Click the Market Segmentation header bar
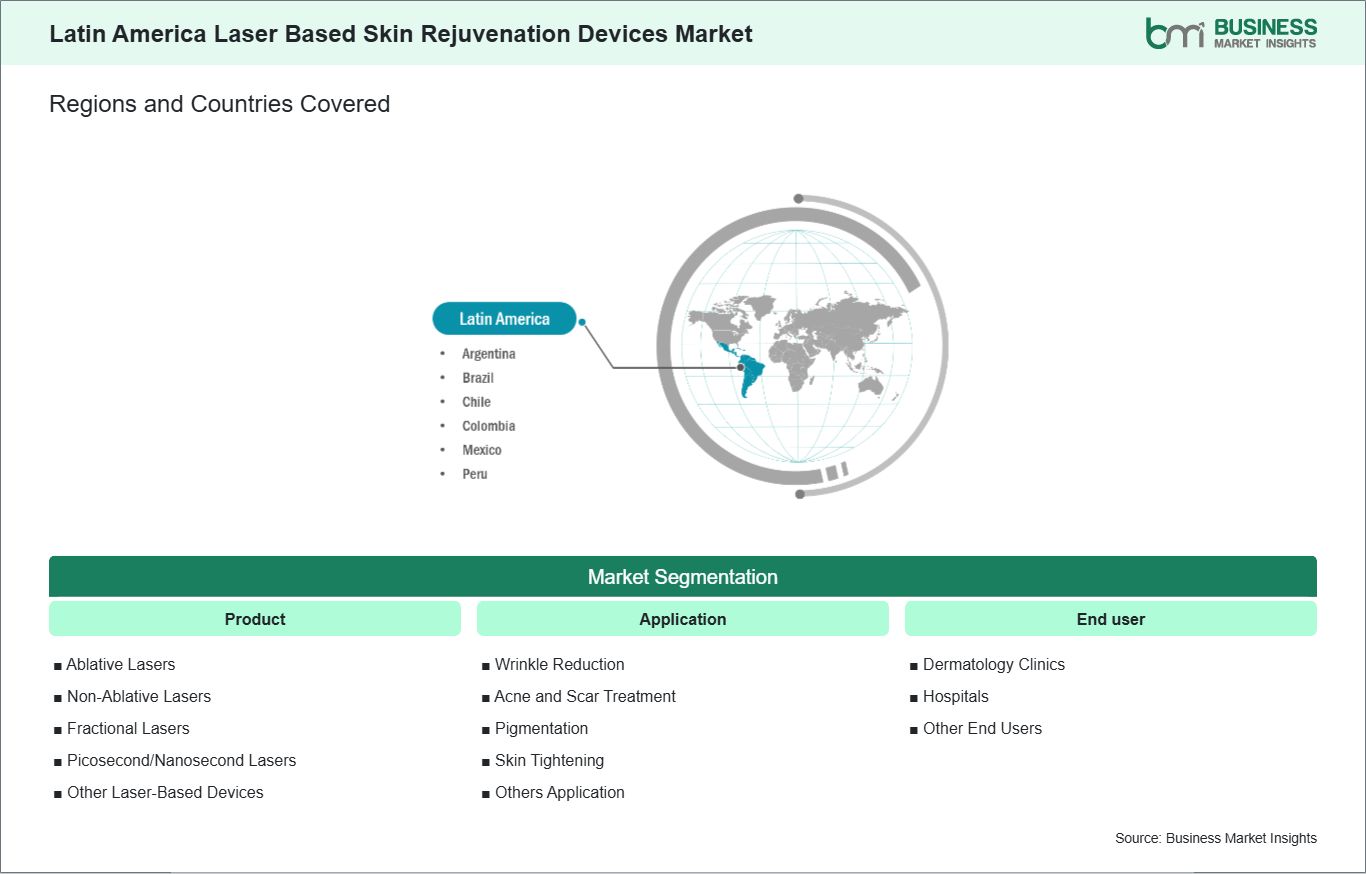This screenshot has width=1366, height=874. pos(683,577)
